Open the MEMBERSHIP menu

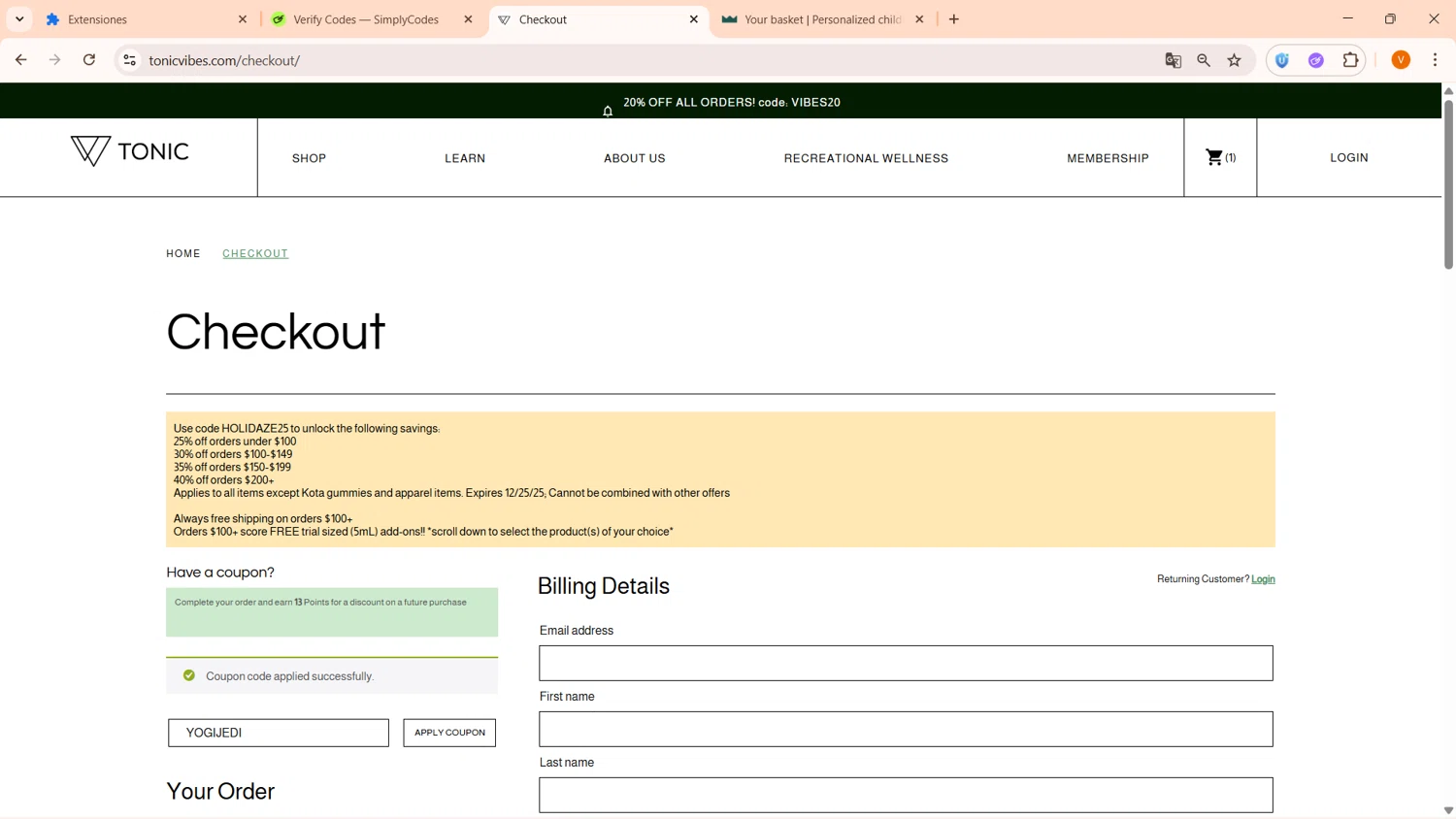1108,158
